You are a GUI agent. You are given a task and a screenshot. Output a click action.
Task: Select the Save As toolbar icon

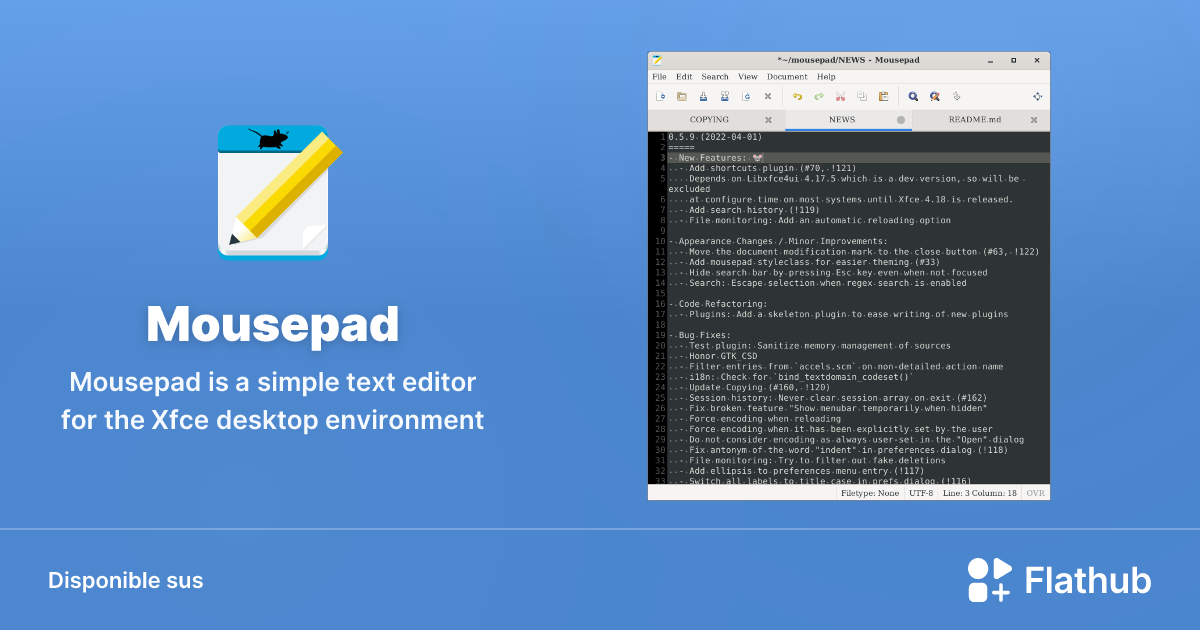tap(725, 96)
